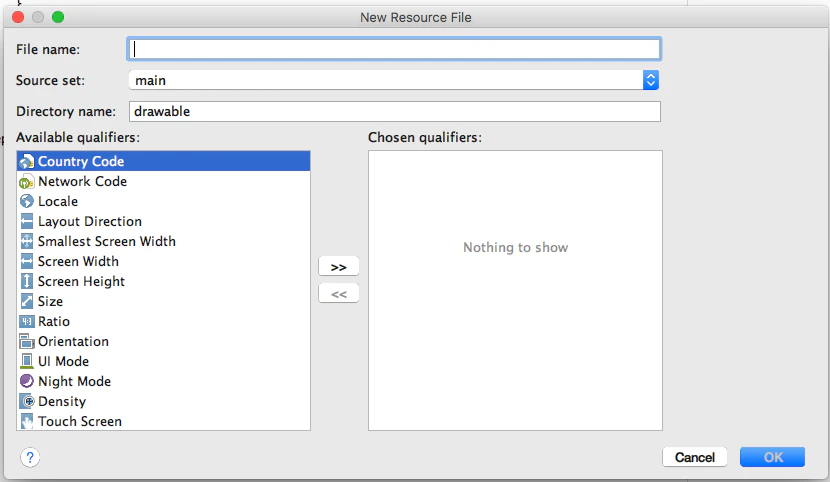The width and height of the screenshot is (830, 482).
Task: Click the Locale globe icon
Action: coord(26,202)
